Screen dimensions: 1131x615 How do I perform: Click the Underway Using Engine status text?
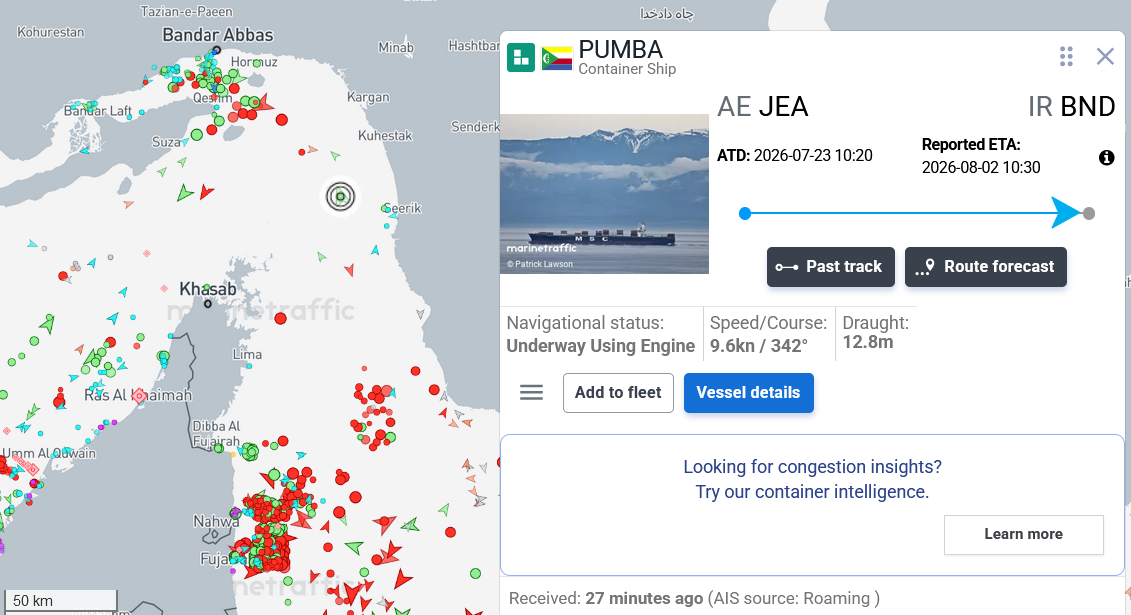pos(601,346)
